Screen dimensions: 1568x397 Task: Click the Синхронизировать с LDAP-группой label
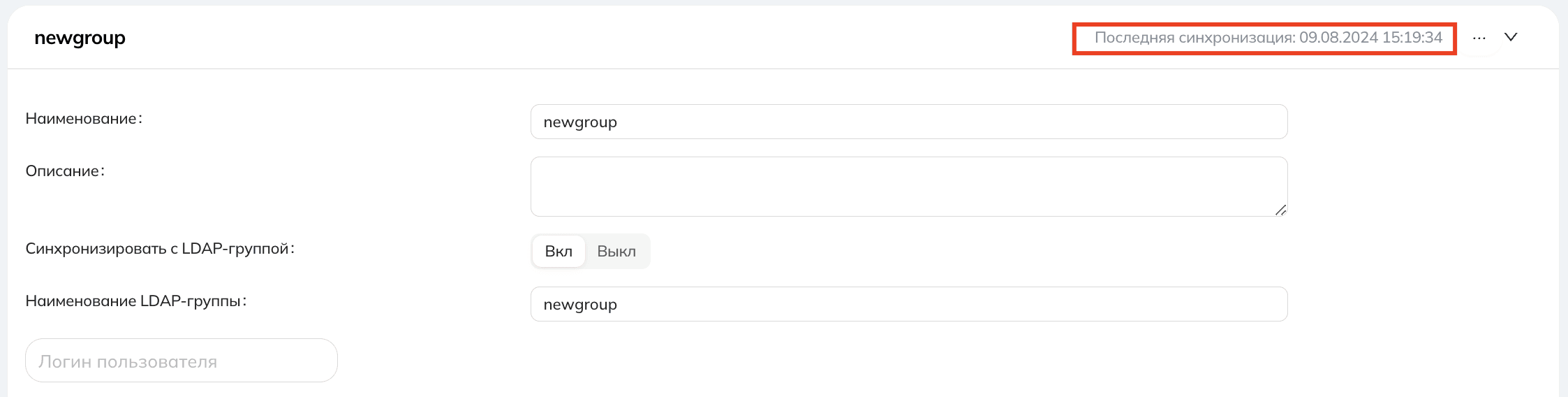[x=160, y=249]
